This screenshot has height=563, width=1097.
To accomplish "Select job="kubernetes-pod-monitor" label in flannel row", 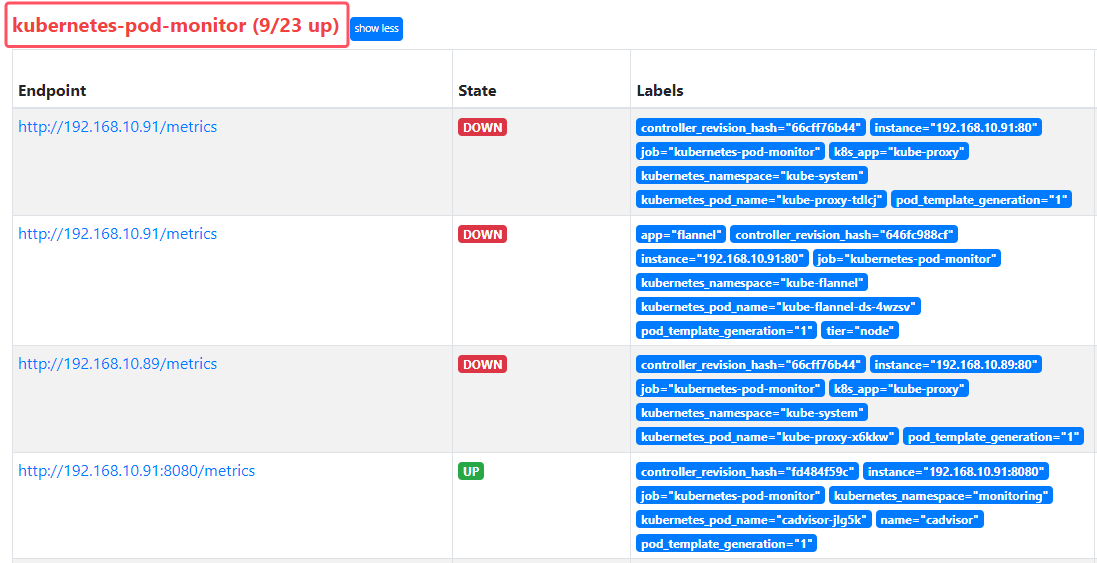I will coord(907,259).
